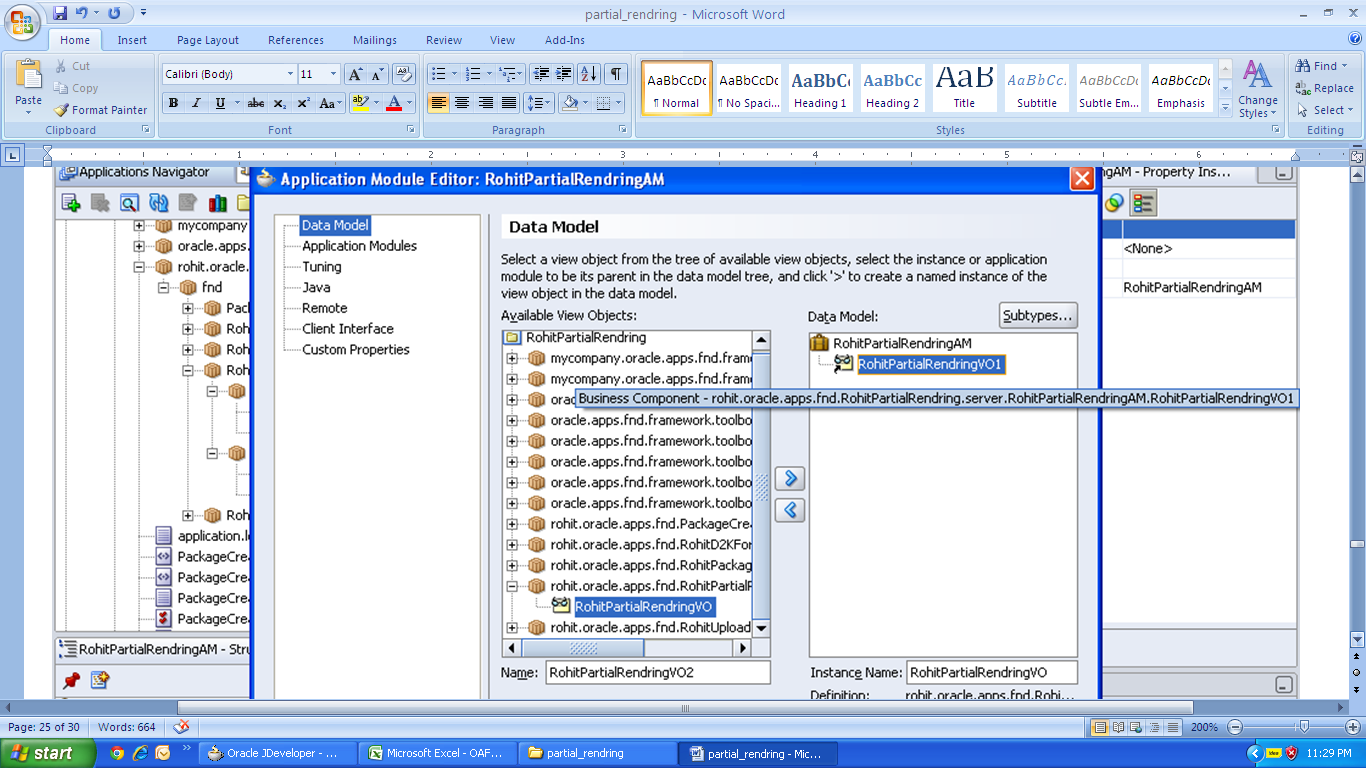Open the Search icon in Applications Navigator toolbar

[x=130, y=202]
